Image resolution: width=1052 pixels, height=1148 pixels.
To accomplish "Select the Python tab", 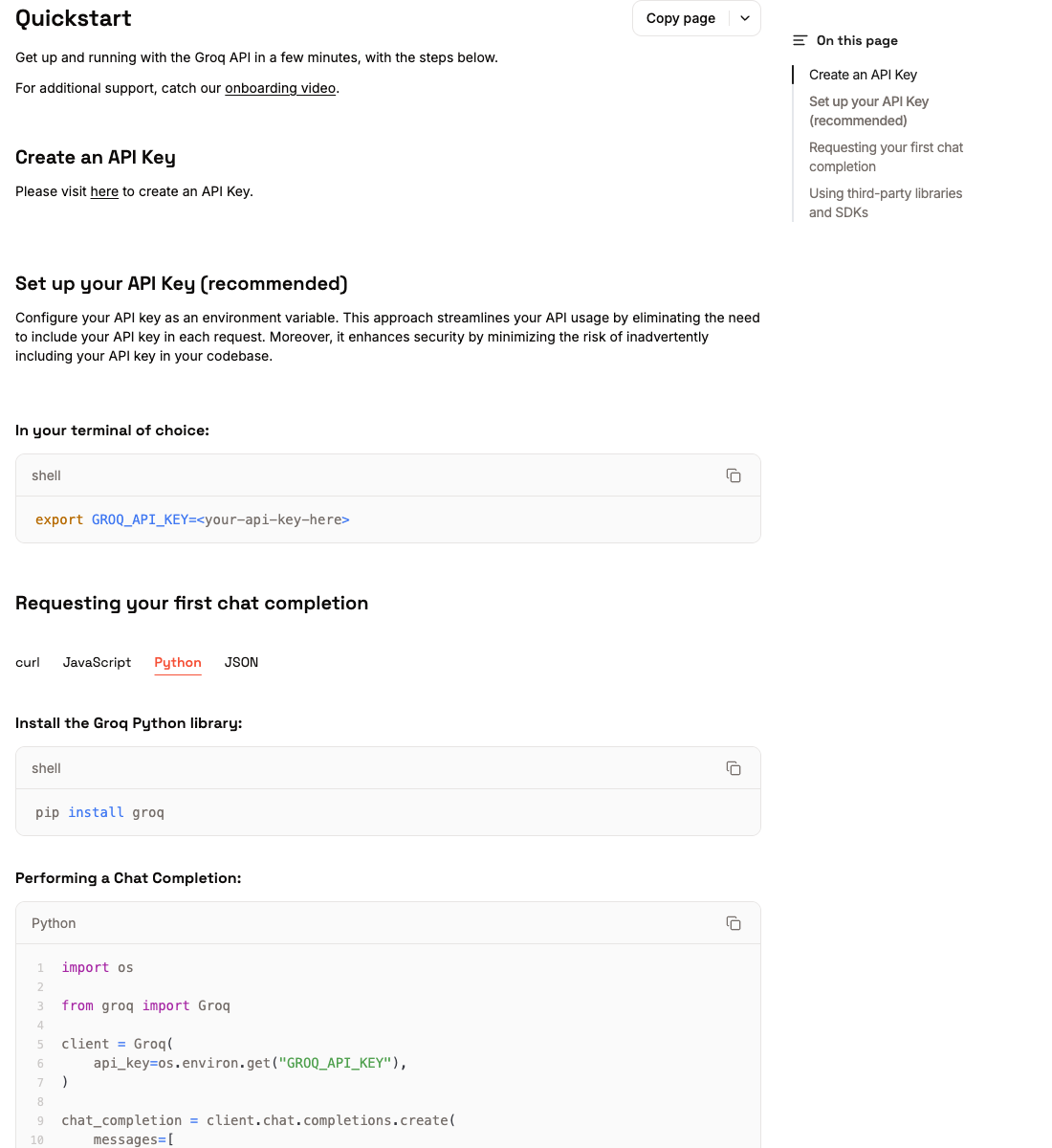I will click(x=178, y=662).
